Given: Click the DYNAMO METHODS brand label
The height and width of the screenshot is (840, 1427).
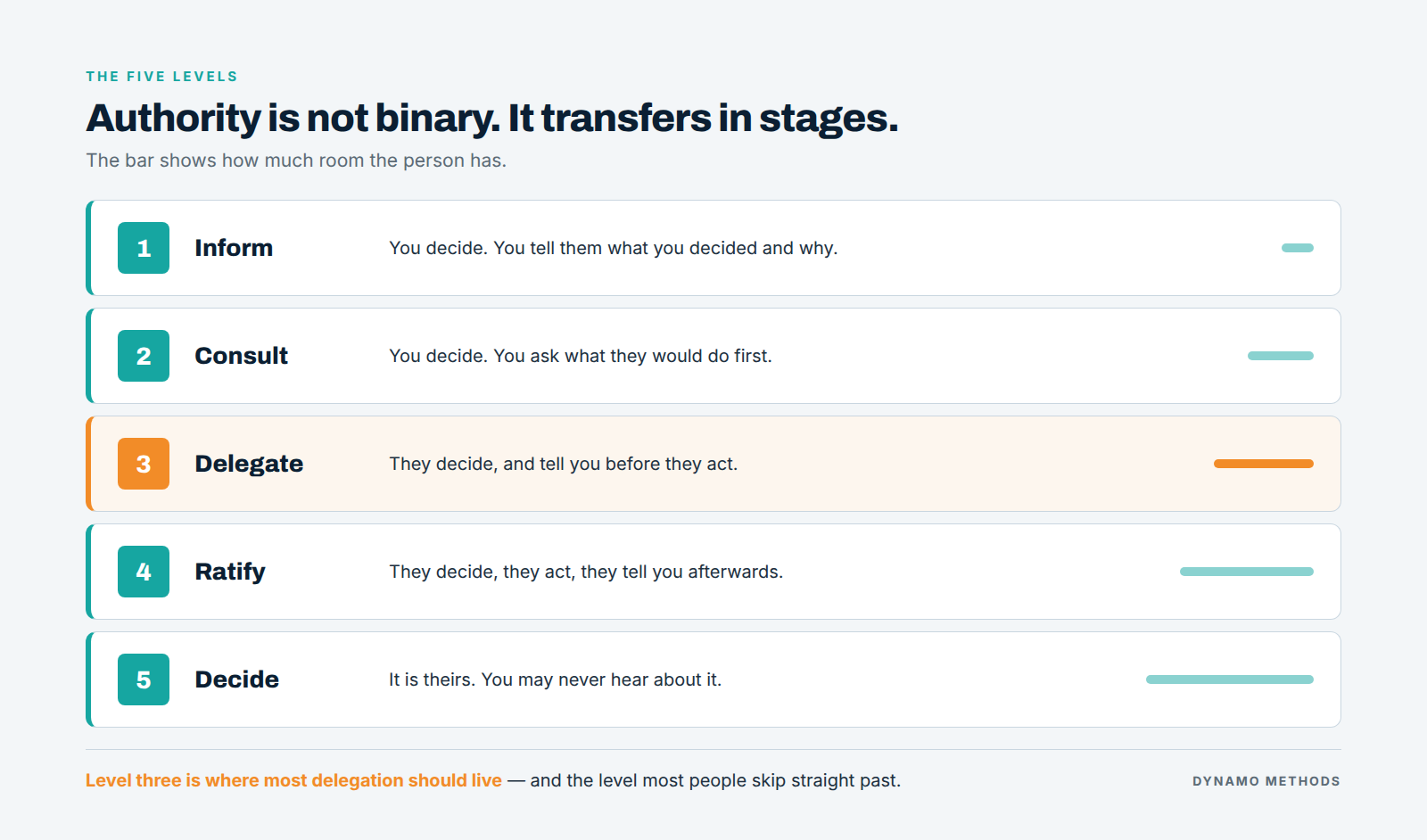Looking at the screenshot, I should coord(1266,781).
